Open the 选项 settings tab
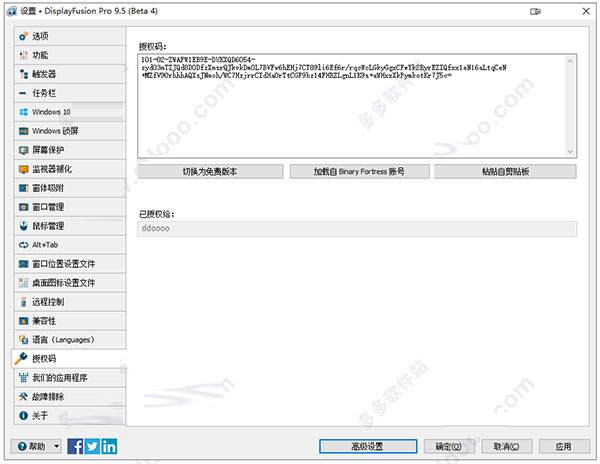Image resolution: width=600 pixels, height=464 pixels. pos(70,36)
